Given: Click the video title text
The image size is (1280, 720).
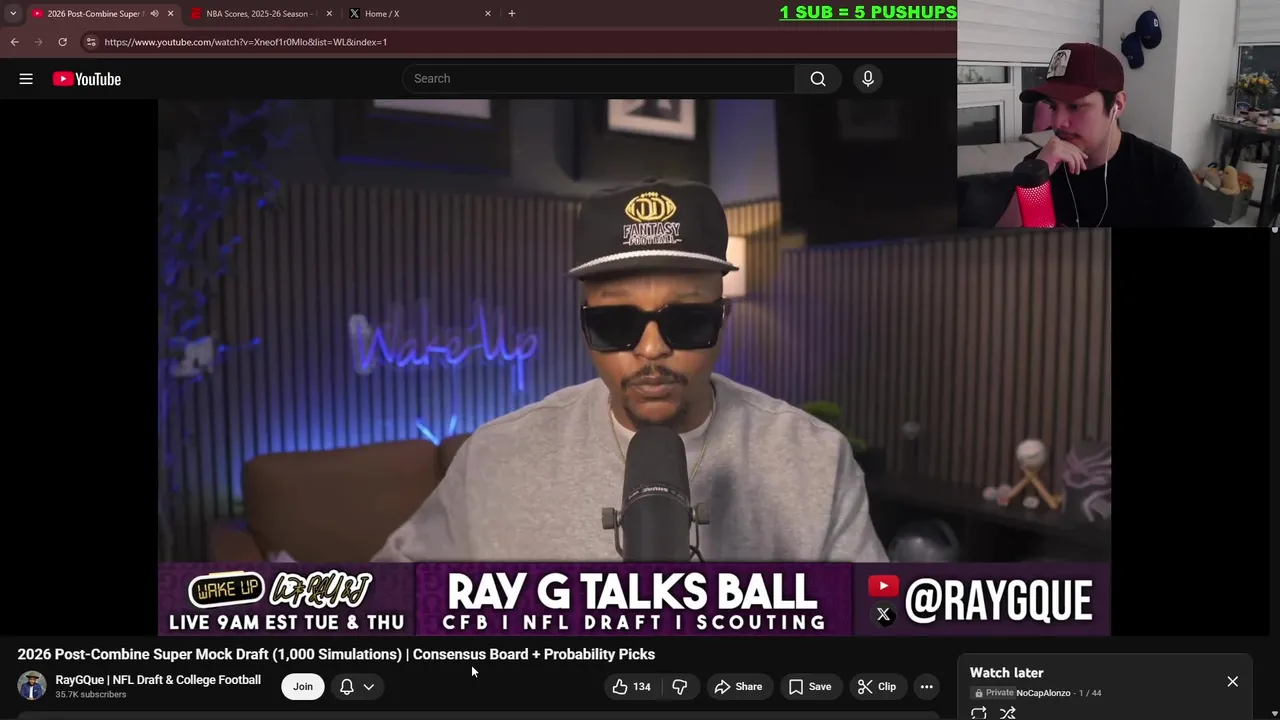Looking at the screenshot, I should 336,654.
